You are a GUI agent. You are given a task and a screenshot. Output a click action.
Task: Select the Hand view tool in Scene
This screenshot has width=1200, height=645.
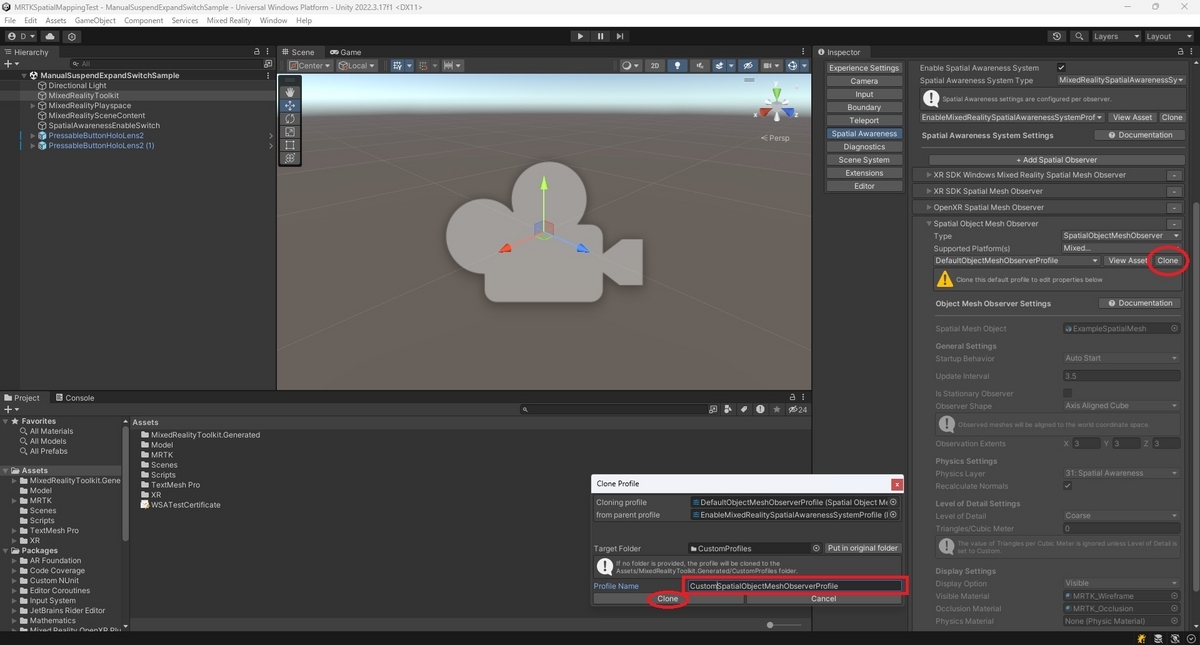point(290,92)
